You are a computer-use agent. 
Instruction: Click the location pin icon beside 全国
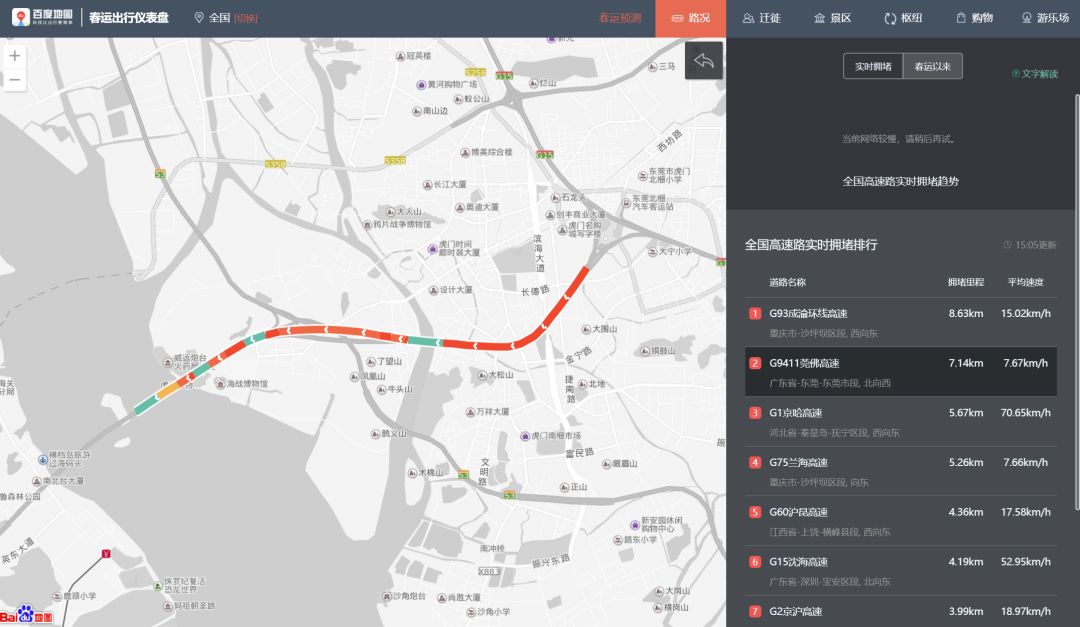(x=199, y=17)
